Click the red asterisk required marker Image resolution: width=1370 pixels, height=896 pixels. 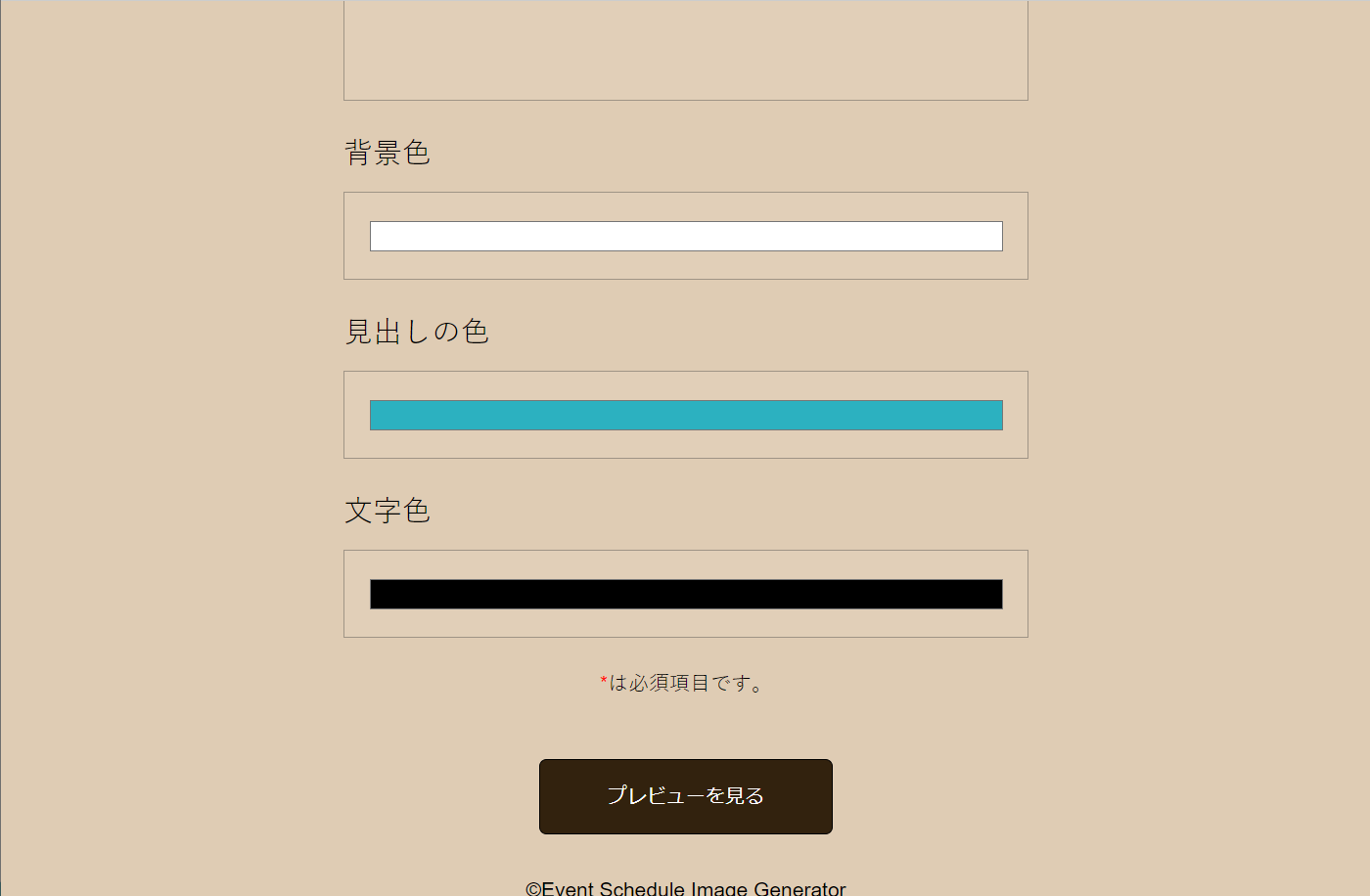(604, 682)
